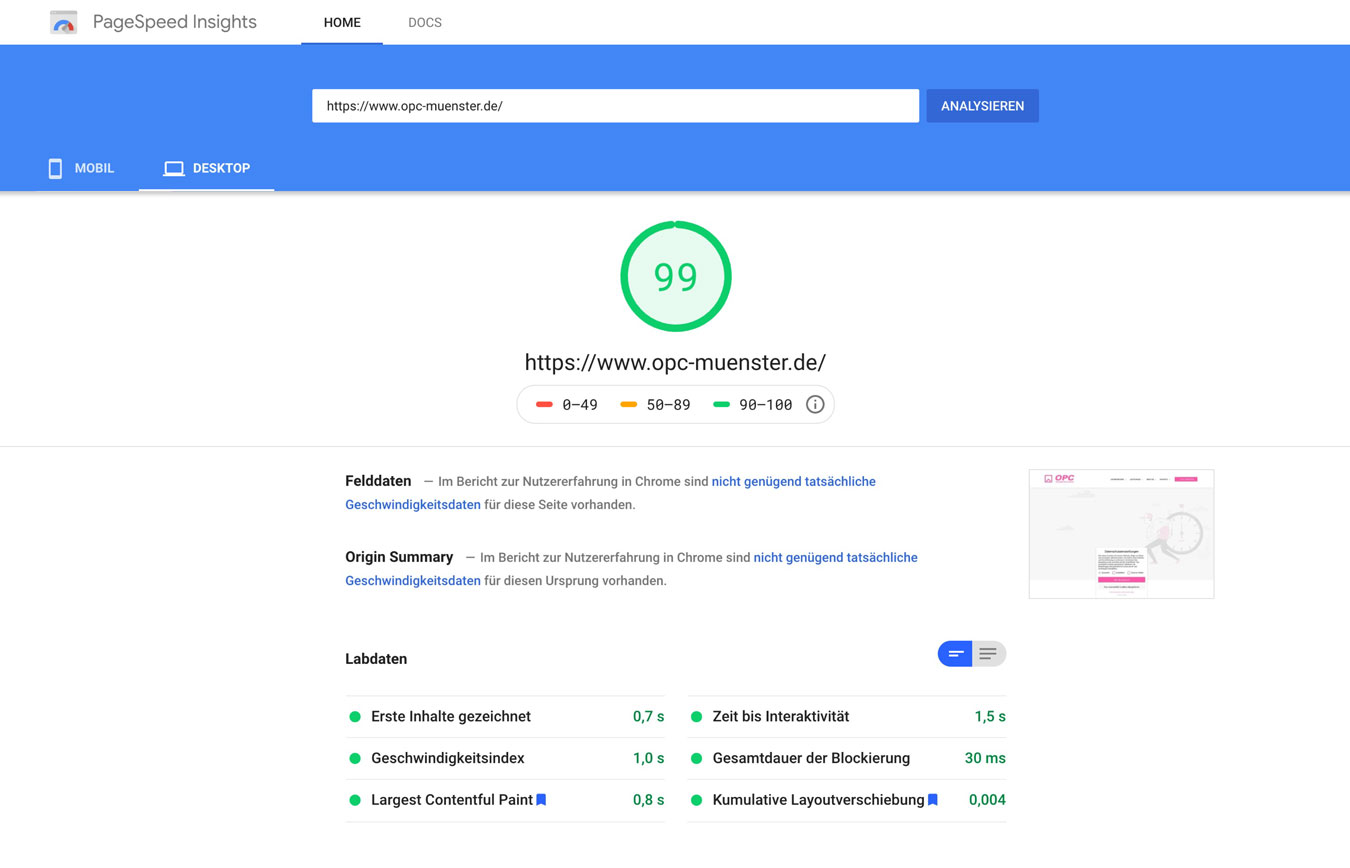
Task: Open Felddaten 'nicht genügend tatsächliche' link
Action: tap(794, 481)
